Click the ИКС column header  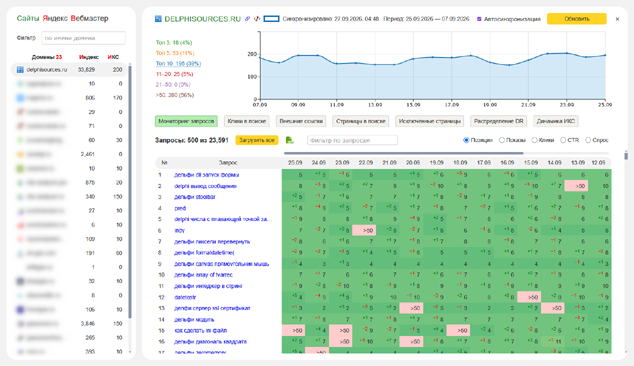pyautogui.click(x=113, y=57)
